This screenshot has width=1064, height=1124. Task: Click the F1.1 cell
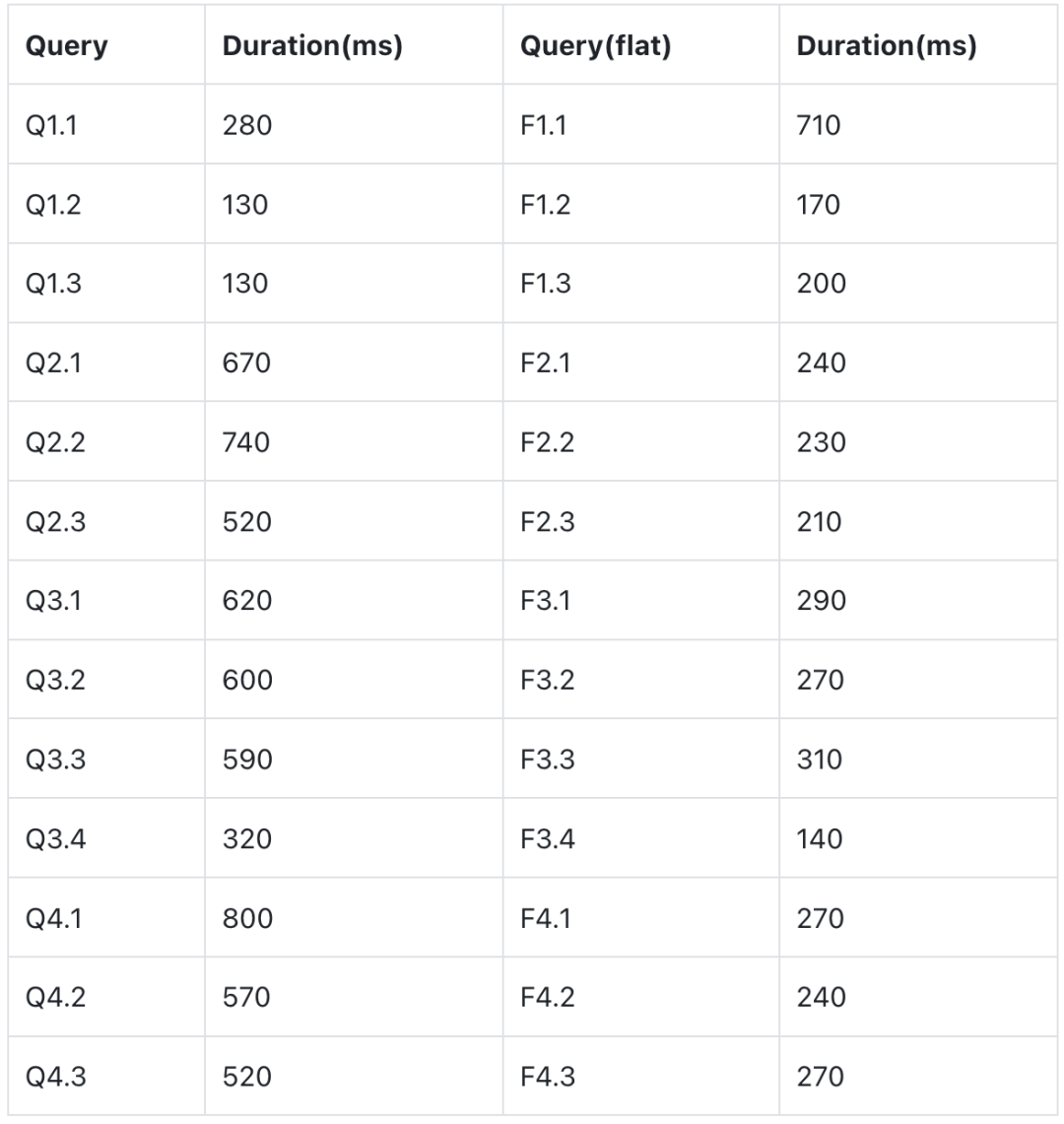point(544,125)
